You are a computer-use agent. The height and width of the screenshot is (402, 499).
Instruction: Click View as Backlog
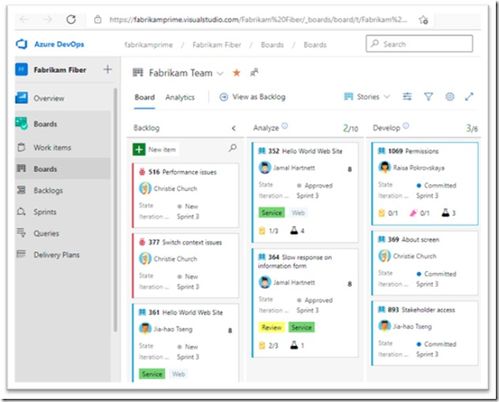(253, 97)
